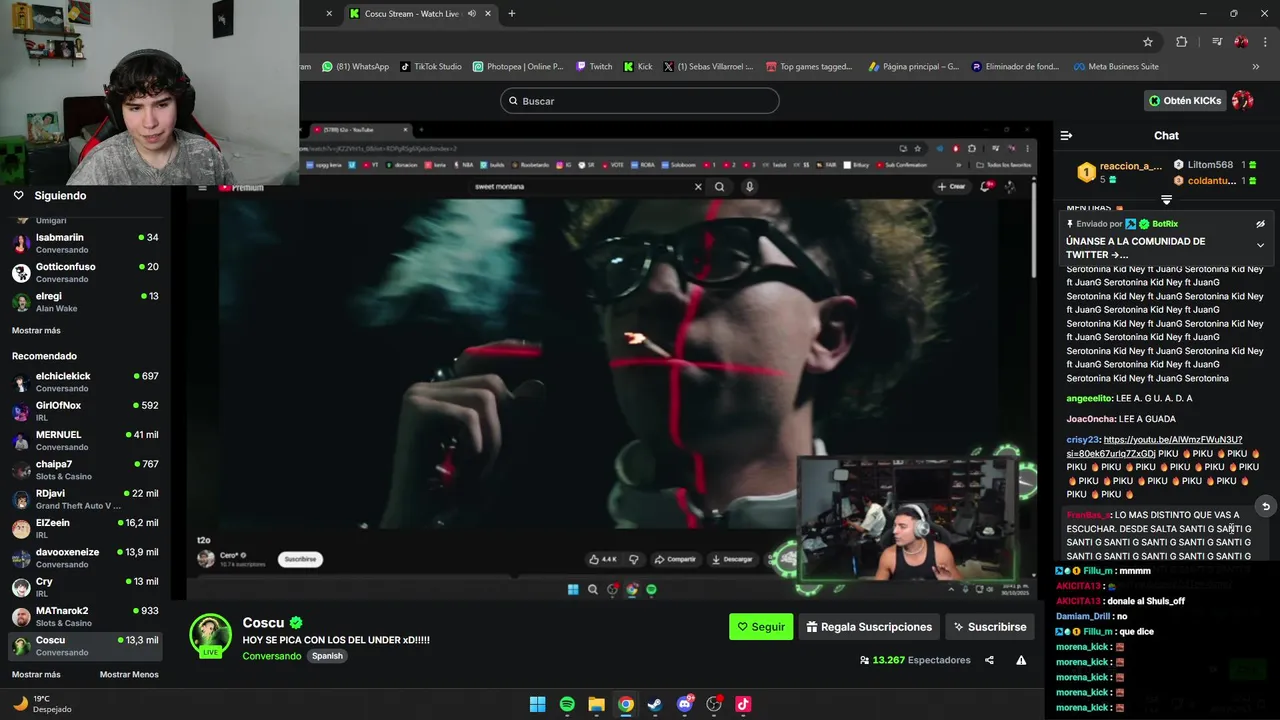The width and height of the screenshot is (1280, 720).
Task: Click the Spanish language tag
Action: click(327, 656)
